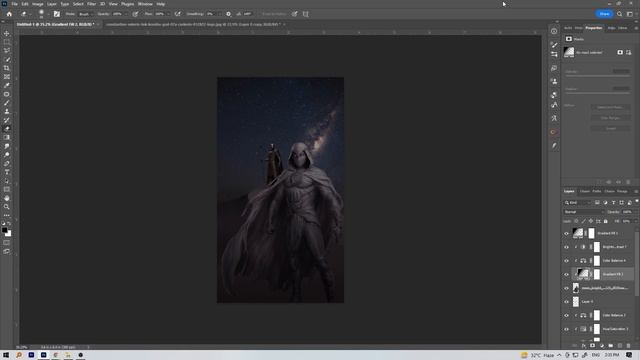Click the background color swatch
Image resolution: width=640 pixels, height=360 pixels.
(9, 234)
